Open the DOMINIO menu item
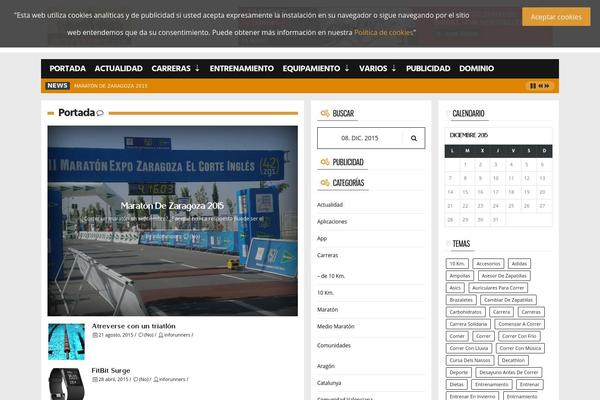The height and width of the screenshot is (400, 600). pyautogui.click(x=476, y=69)
